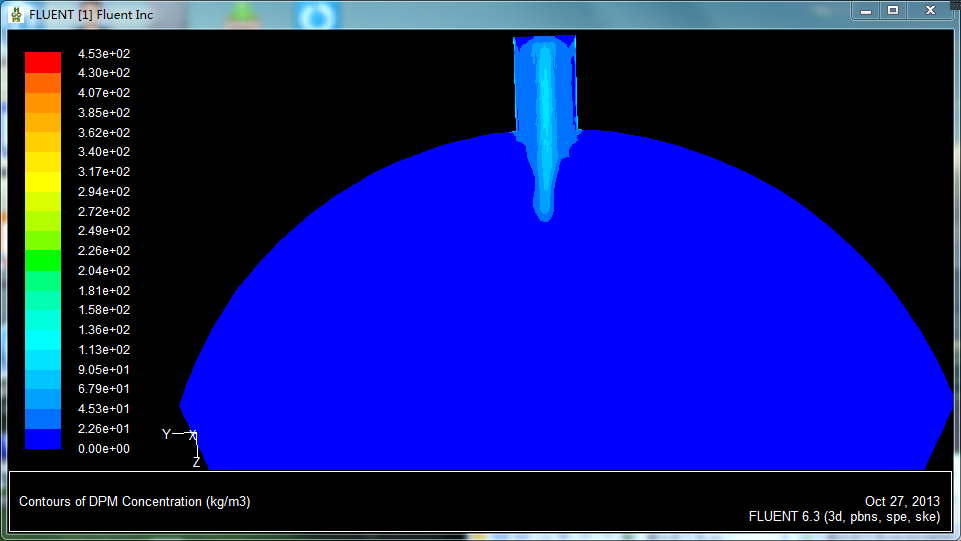Click the dark blue bottom legend band
The height and width of the screenshot is (541, 961).
(43, 439)
